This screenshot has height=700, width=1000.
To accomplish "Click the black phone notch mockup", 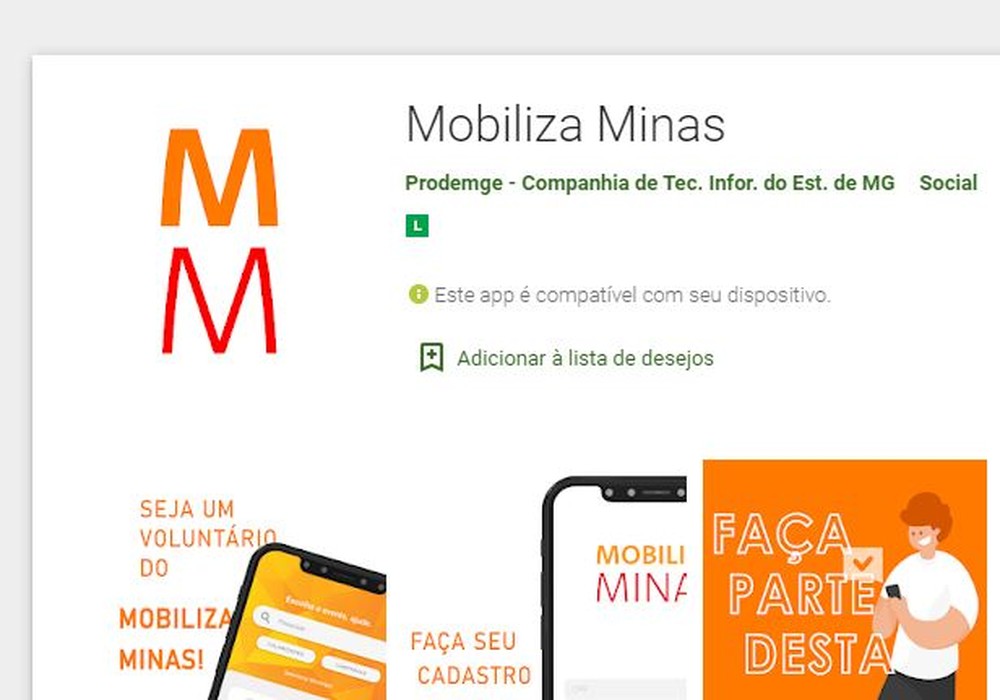I will click(614, 588).
